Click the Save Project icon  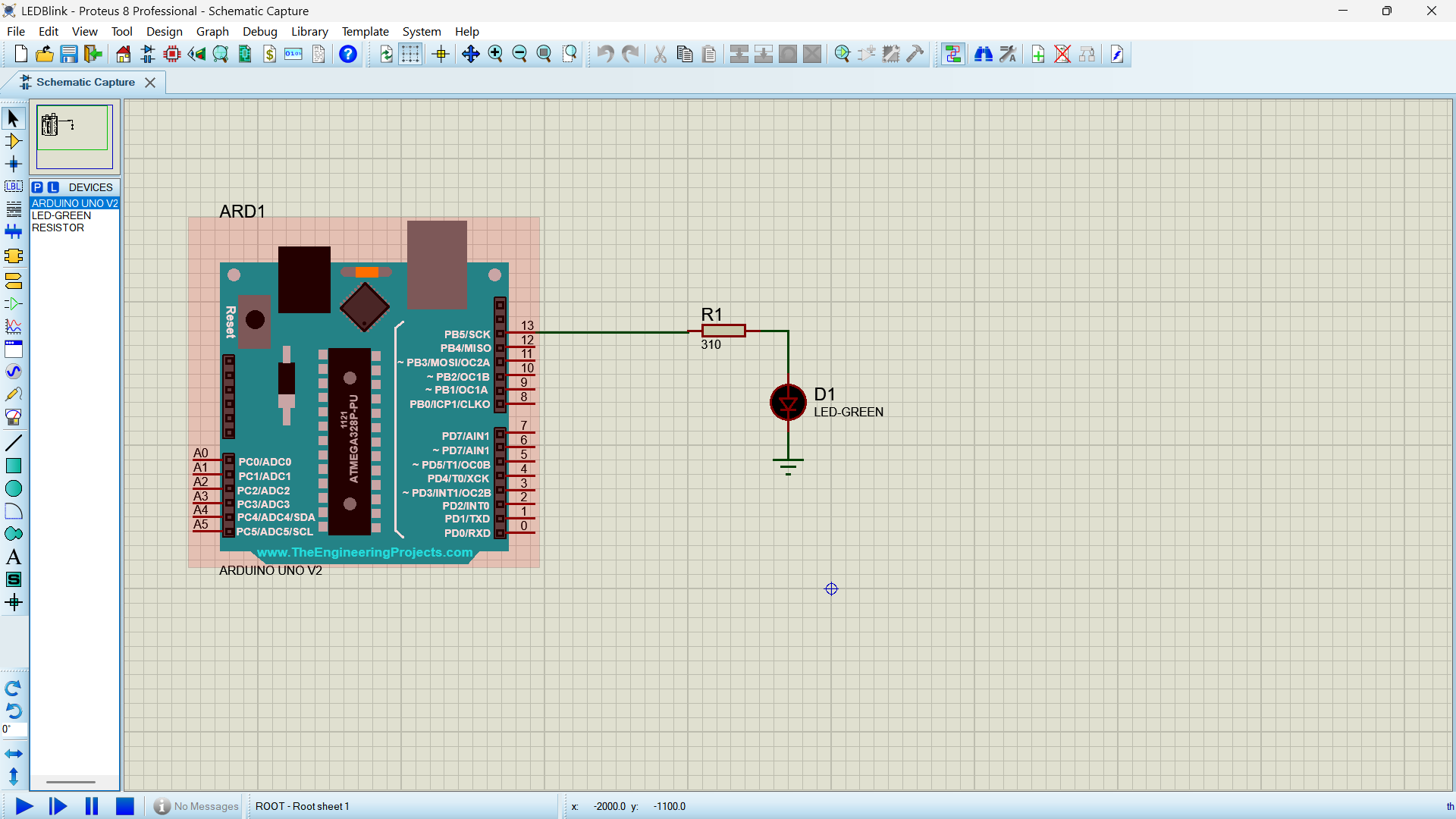[x=69, y=54]
